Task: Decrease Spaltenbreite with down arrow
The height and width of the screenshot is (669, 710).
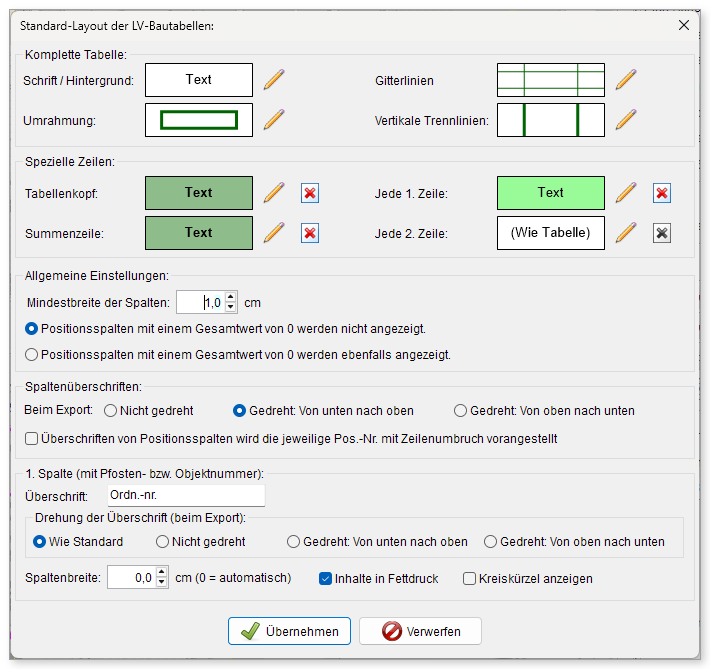Action: [162, 582]
